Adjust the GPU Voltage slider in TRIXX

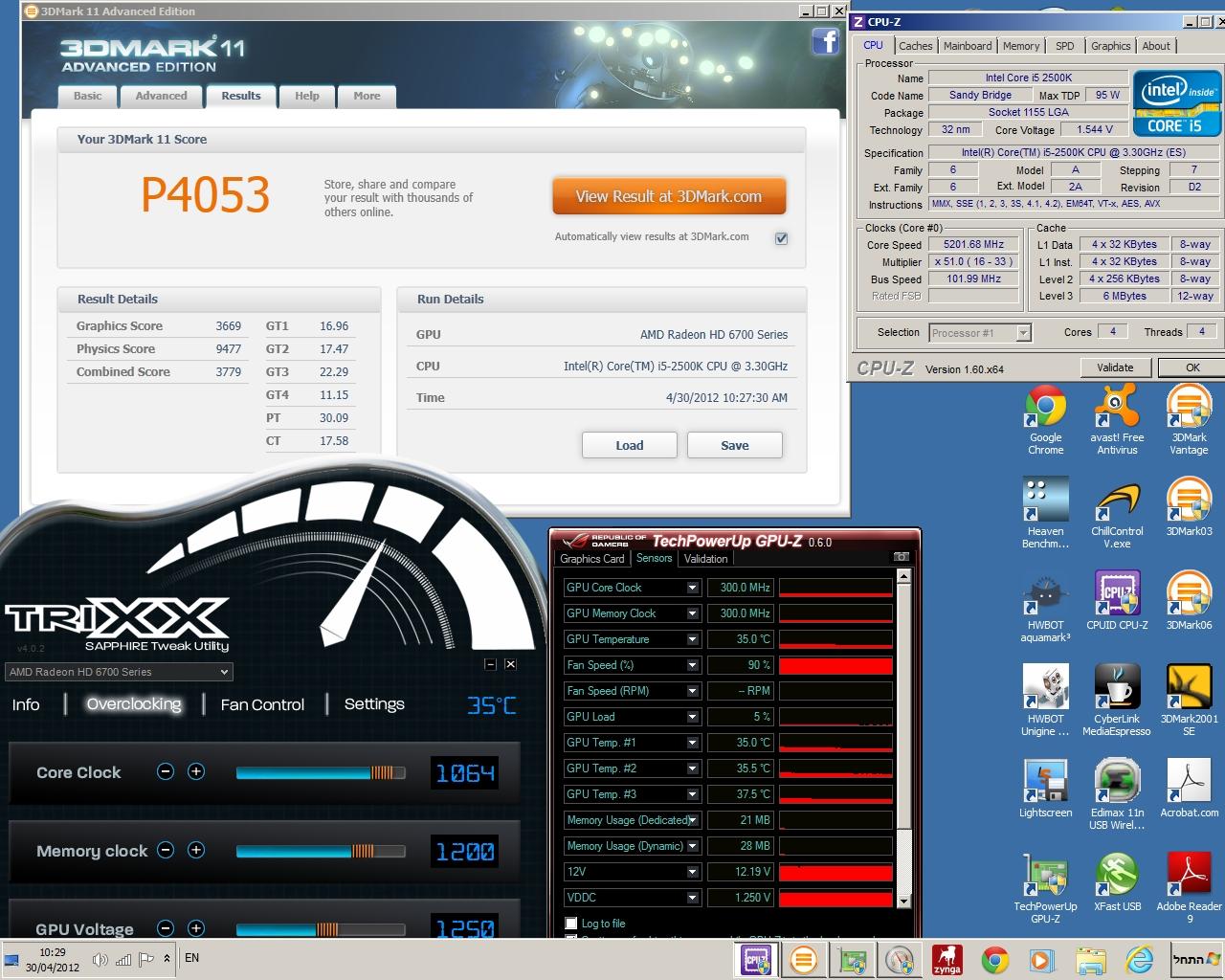tap(321, 929)
